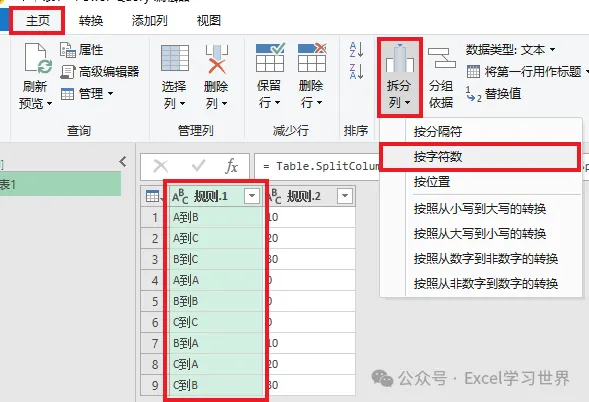
Task: Select cell C到C in row 6
Action: (x=216, y=322)
